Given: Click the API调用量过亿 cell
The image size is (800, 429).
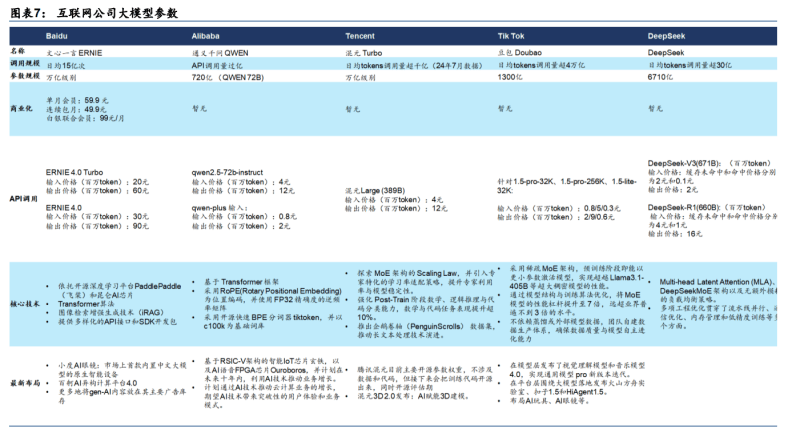Looking at the screenshot, I should [x=217, y=65].
